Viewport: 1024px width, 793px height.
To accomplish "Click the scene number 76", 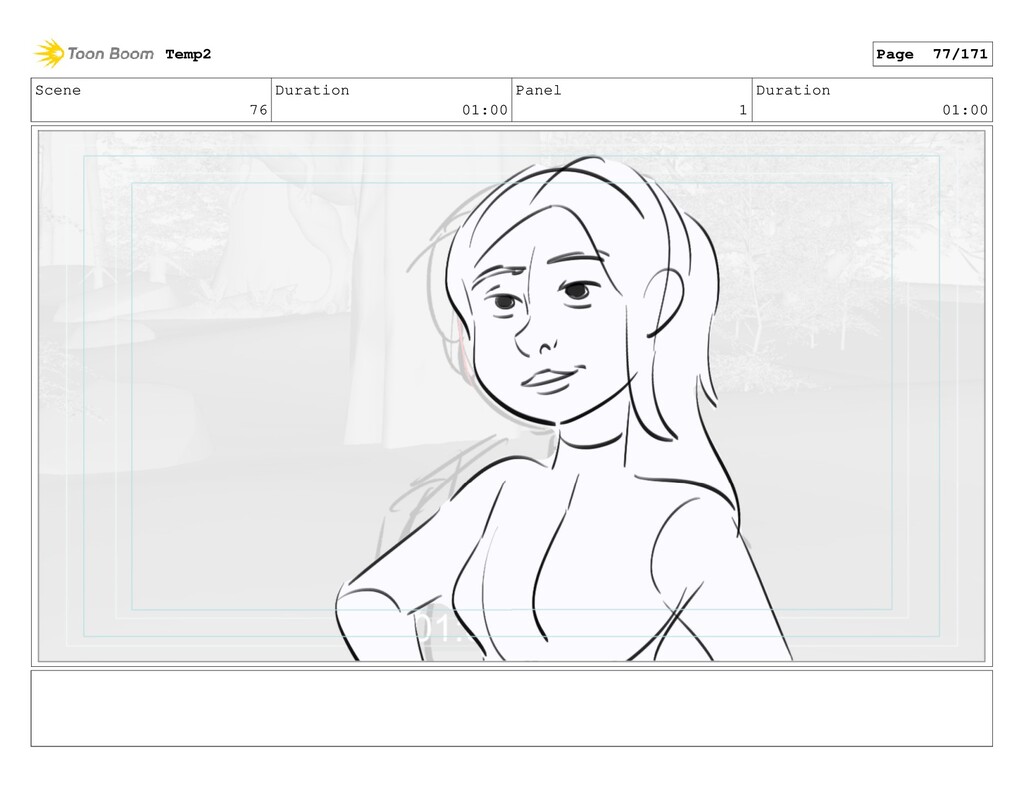I will pyautogui.click(x=259, y=110).
